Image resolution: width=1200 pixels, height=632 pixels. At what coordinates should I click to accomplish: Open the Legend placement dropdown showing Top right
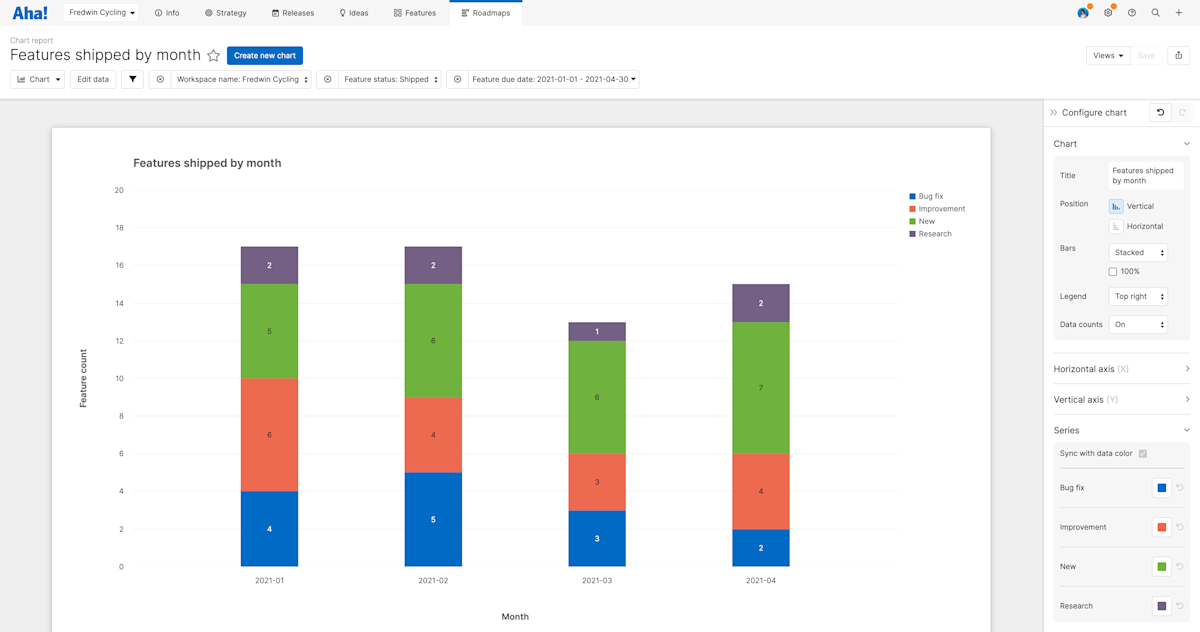point(1137,296)
